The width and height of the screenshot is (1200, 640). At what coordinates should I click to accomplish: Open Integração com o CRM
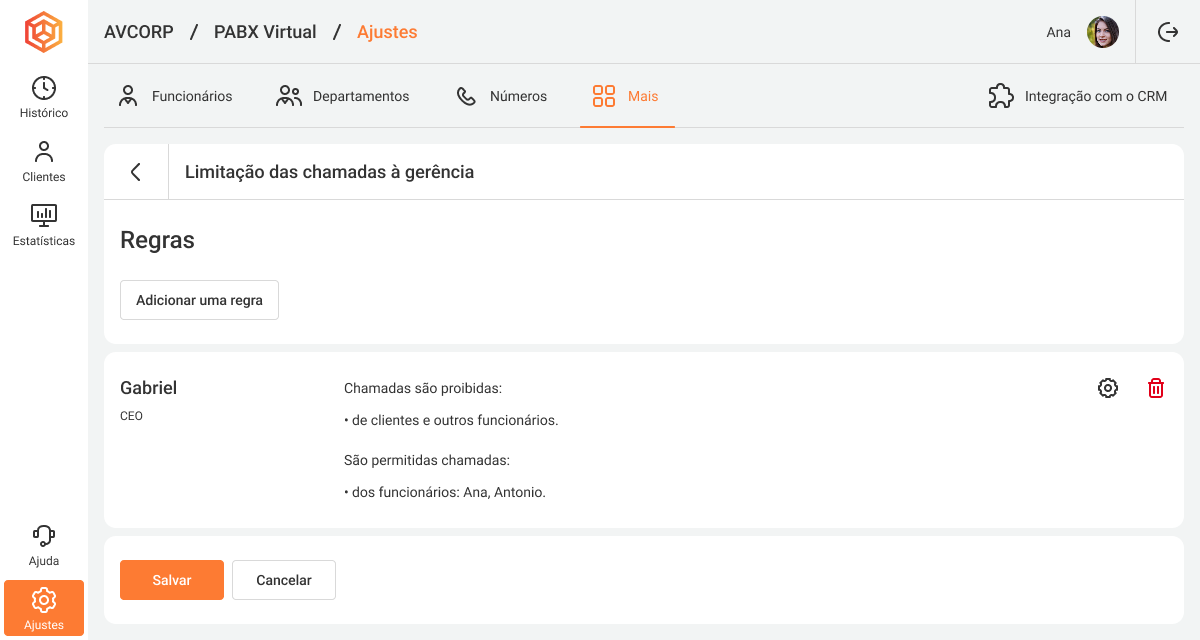pos(1078,97)
